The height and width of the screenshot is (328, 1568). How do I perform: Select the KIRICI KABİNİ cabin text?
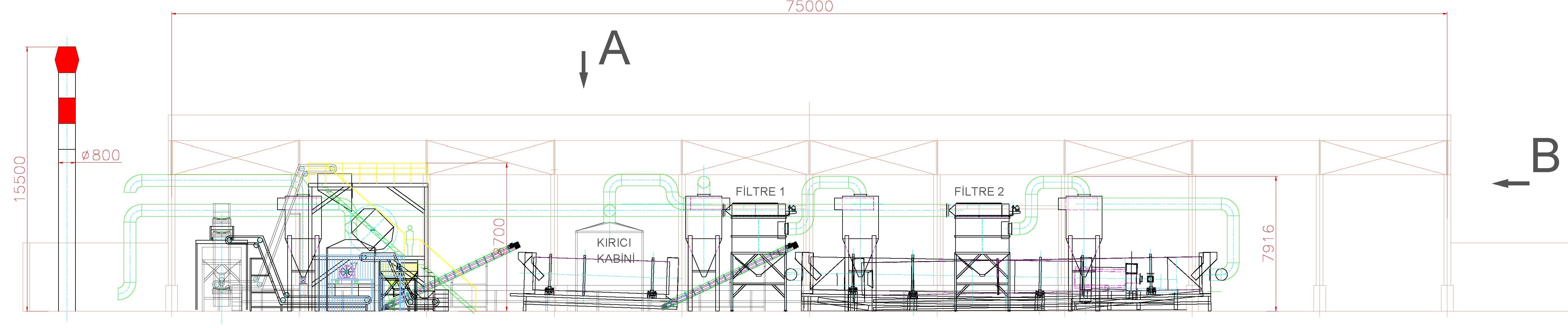tap(615, 250)
